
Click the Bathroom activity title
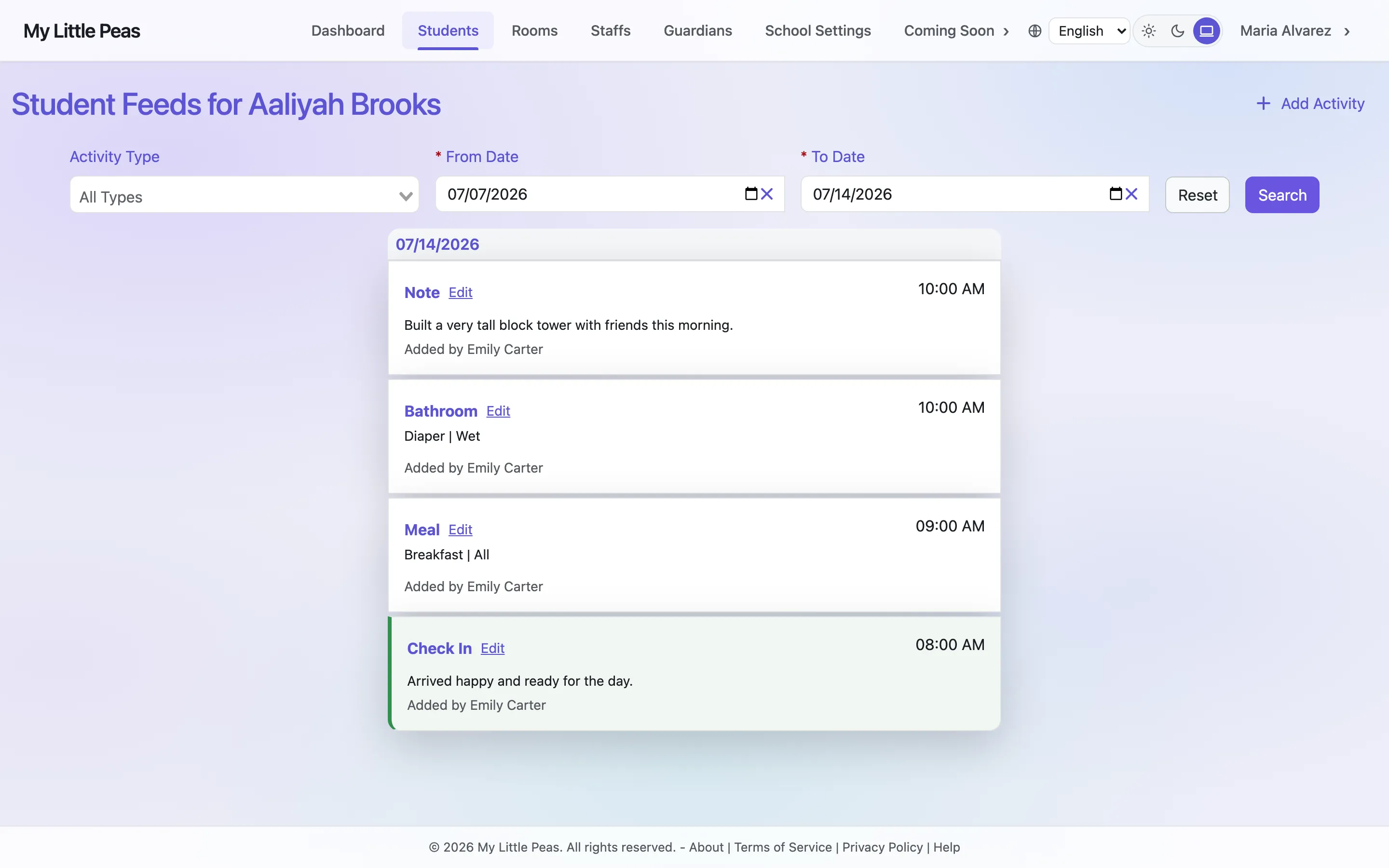point(441,411)
